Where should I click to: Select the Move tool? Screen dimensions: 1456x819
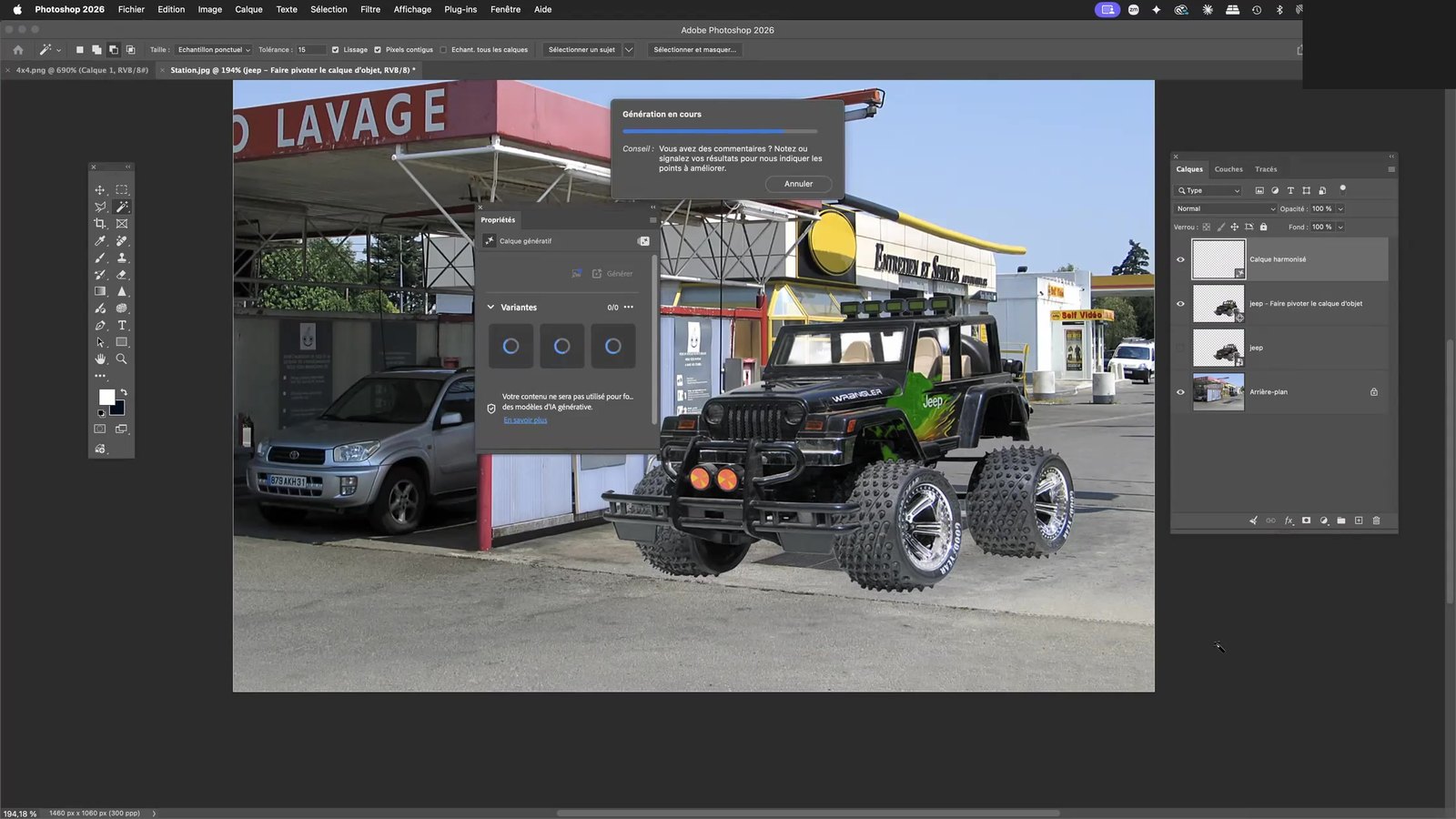pos(100,190)
